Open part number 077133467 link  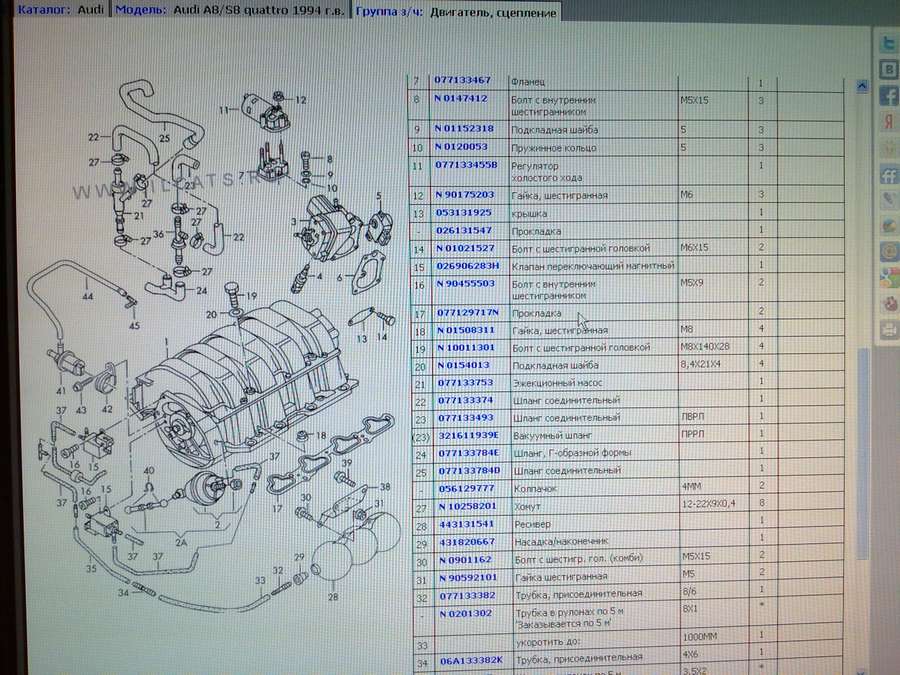pos(462,80)
